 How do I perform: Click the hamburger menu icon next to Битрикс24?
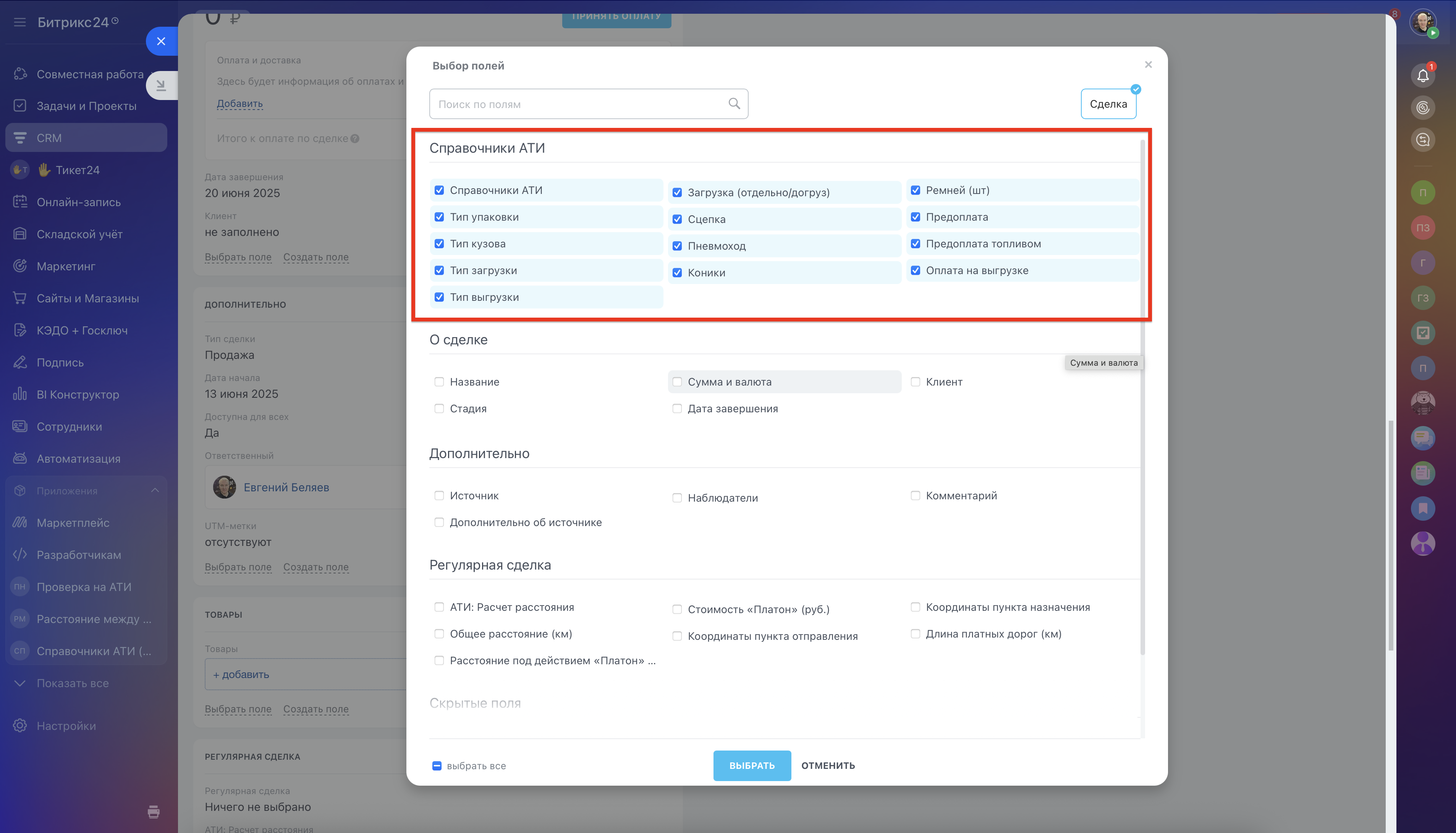coord(20,22)
